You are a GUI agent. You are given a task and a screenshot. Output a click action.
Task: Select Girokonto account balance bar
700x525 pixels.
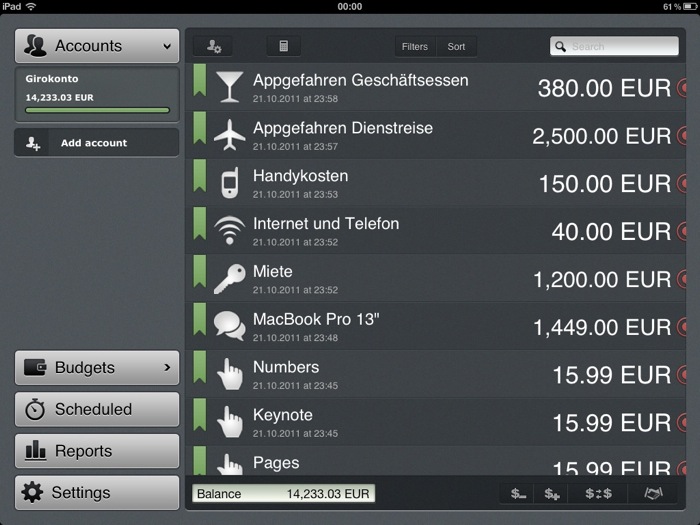click(97, 110)
